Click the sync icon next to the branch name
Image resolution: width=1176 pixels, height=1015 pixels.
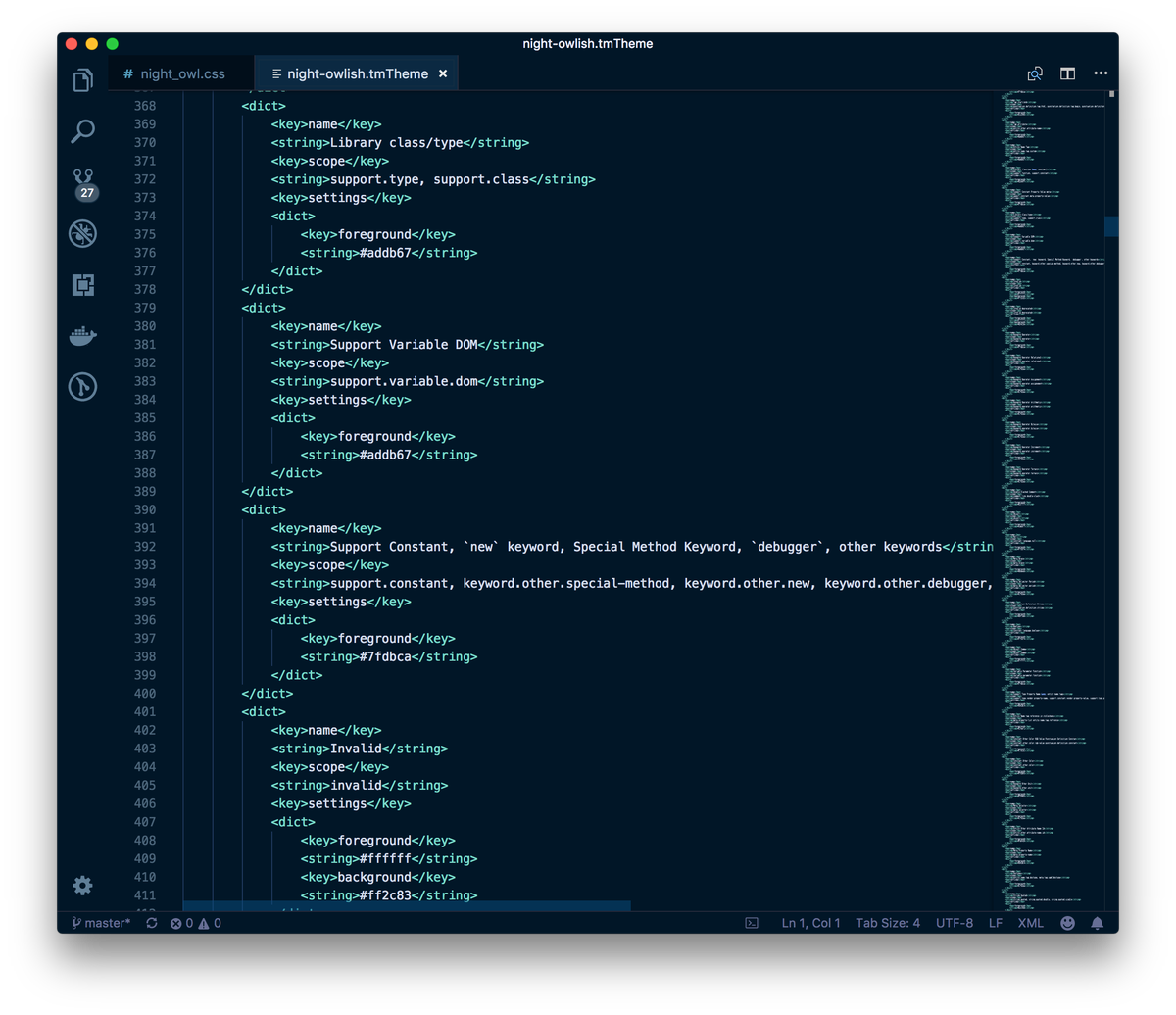(151, 922)
